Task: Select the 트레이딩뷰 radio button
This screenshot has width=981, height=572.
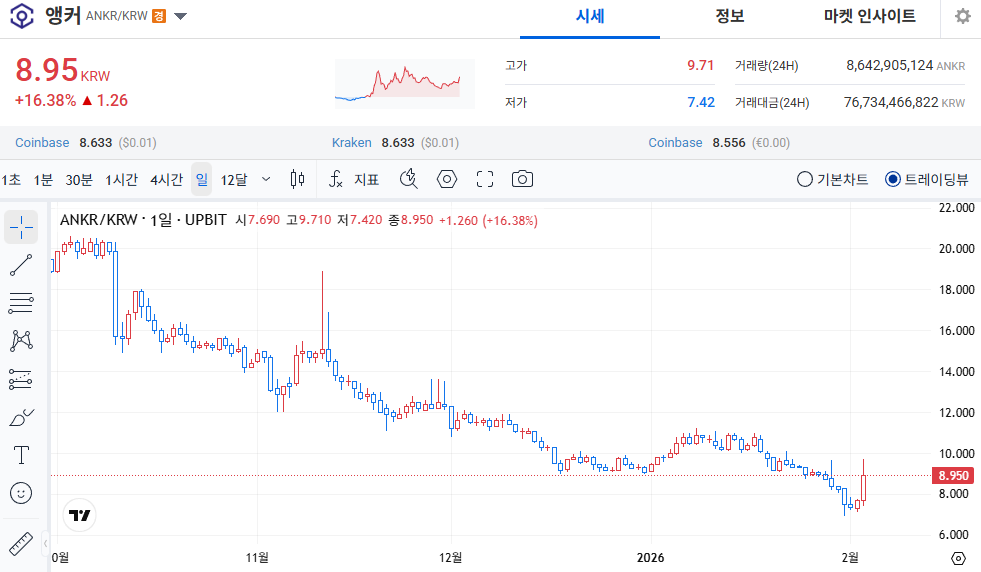Action: click(893, 180)
